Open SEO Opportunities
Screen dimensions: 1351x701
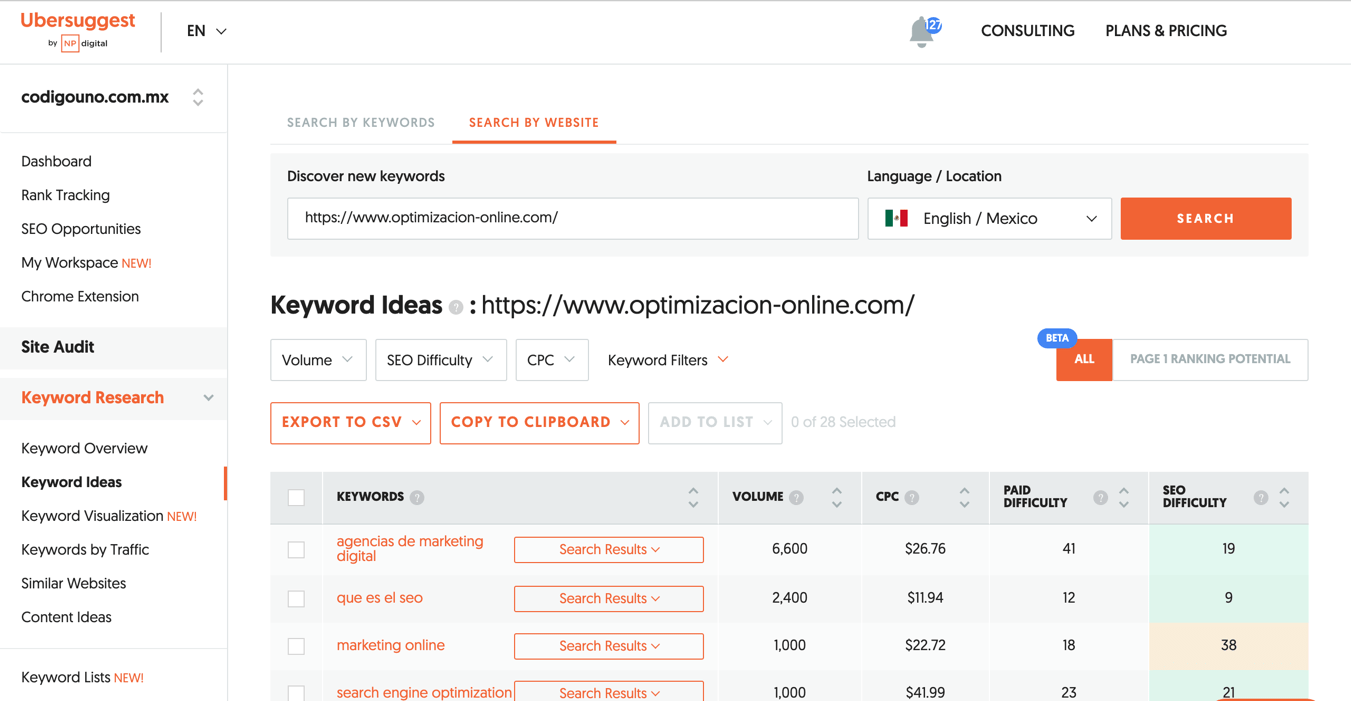click(81, 229)
